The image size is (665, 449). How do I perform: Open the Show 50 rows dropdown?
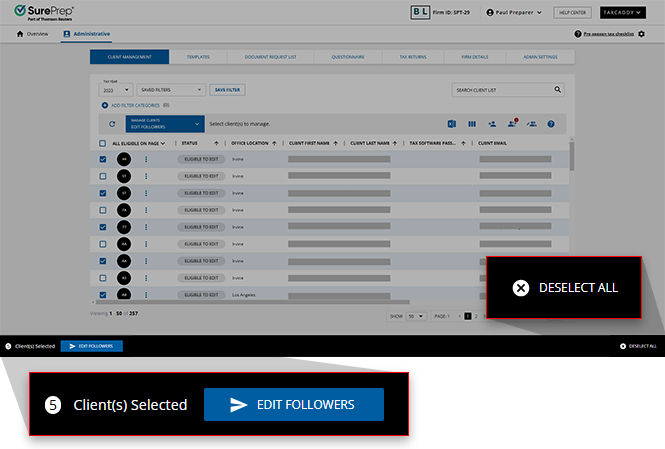pyautogui.click(x=416, y=316)
